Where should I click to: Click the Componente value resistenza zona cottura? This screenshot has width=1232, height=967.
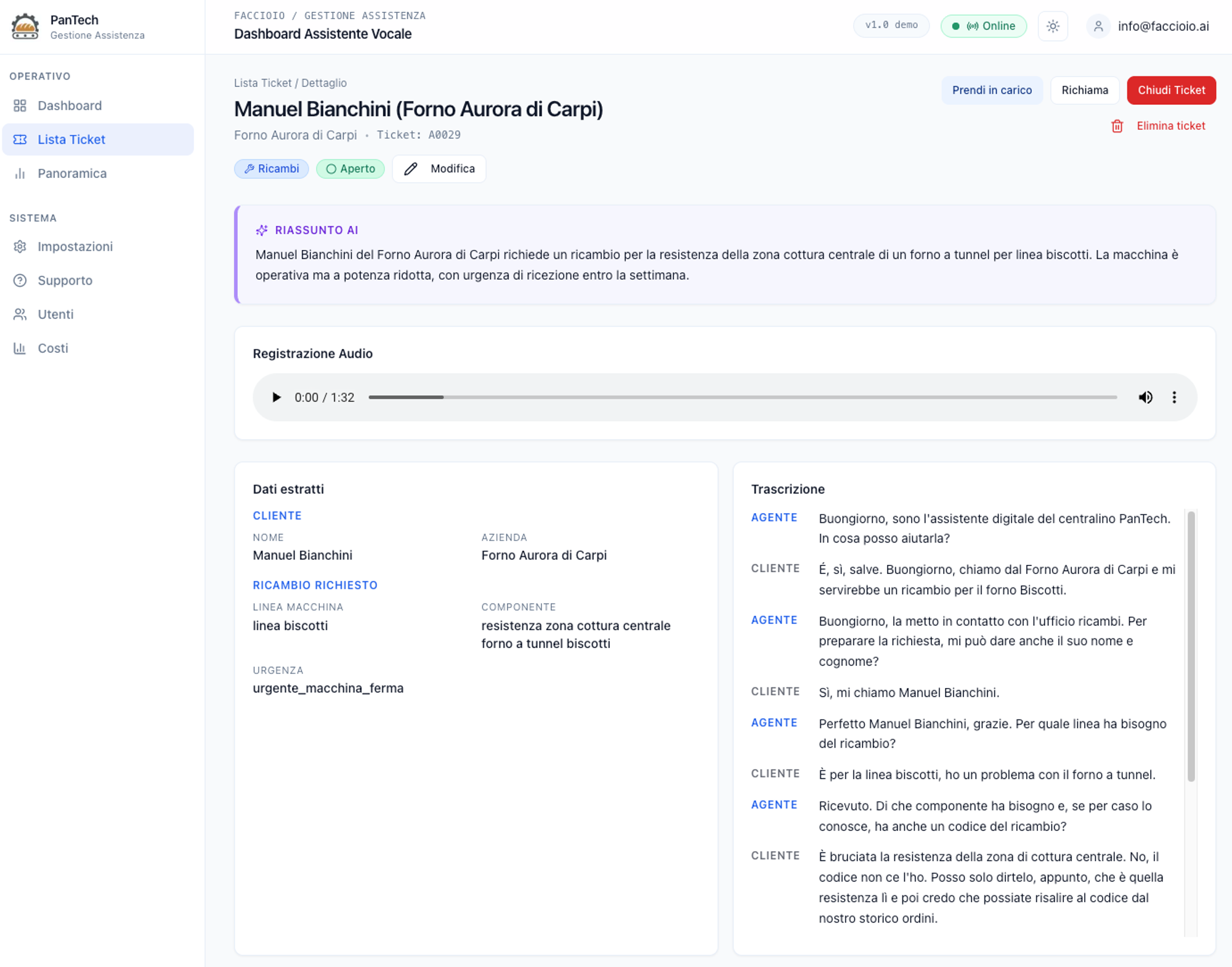tap(576, 634)
